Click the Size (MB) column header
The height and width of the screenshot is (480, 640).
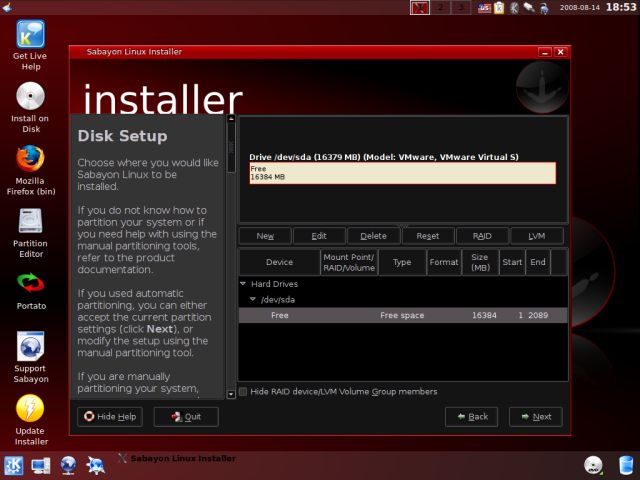(480, 262)
